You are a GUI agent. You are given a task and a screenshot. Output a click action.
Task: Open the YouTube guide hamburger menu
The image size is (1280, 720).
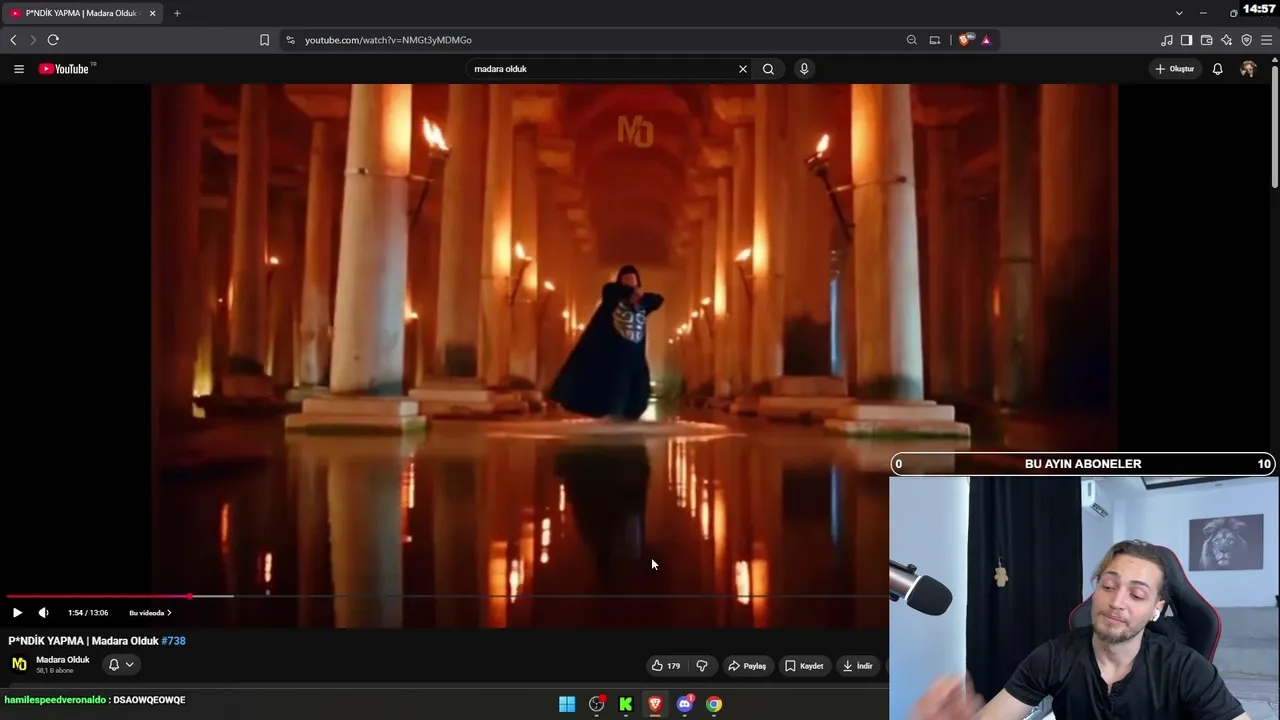[x=18, y=69]
